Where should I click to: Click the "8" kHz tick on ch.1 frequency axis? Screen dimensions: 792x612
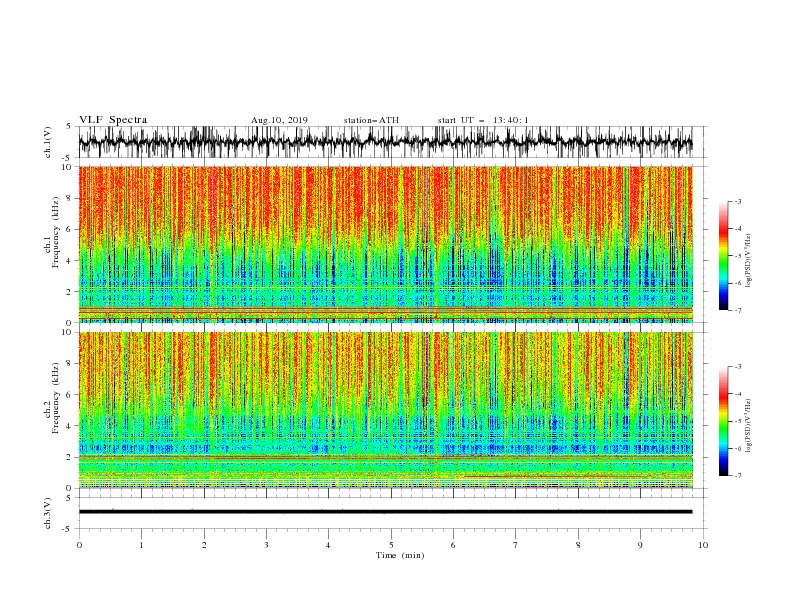70,198
